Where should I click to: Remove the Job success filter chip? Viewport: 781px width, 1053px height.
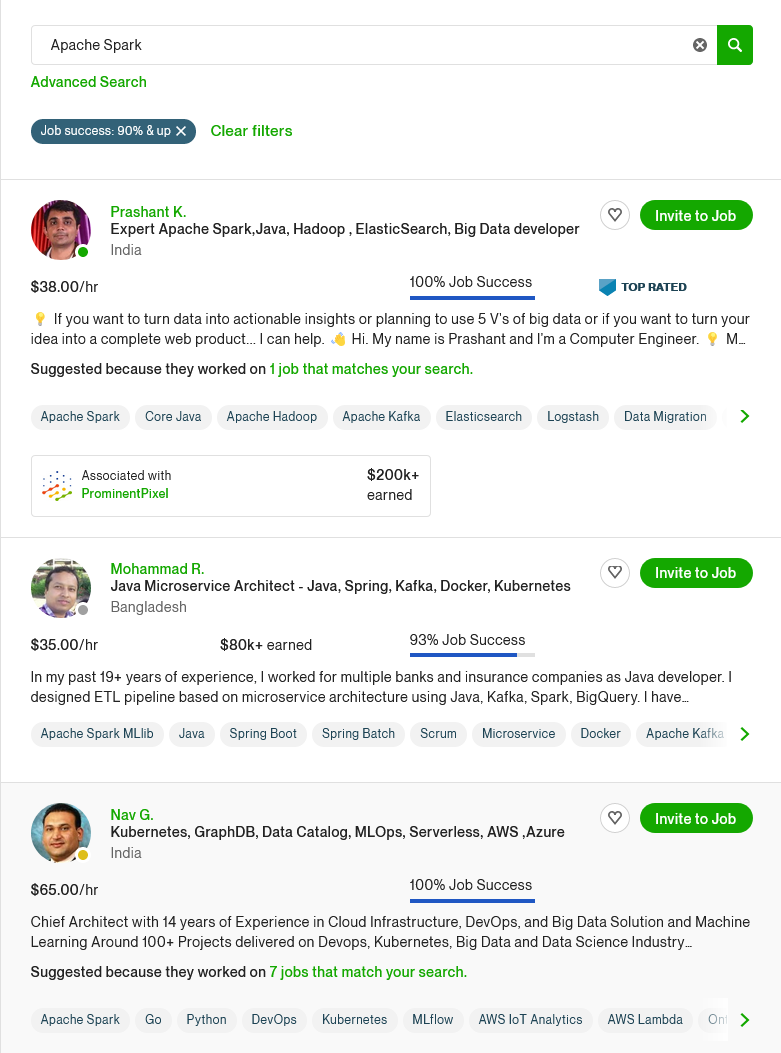click(181, 131)
